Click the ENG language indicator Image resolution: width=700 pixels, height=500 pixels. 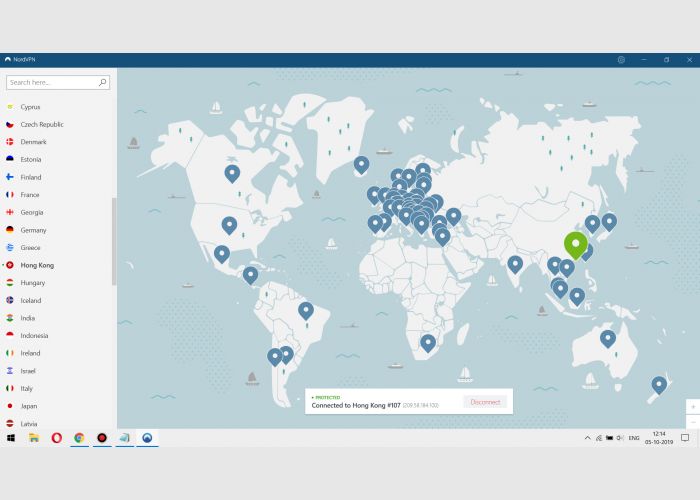click(634, 438)
